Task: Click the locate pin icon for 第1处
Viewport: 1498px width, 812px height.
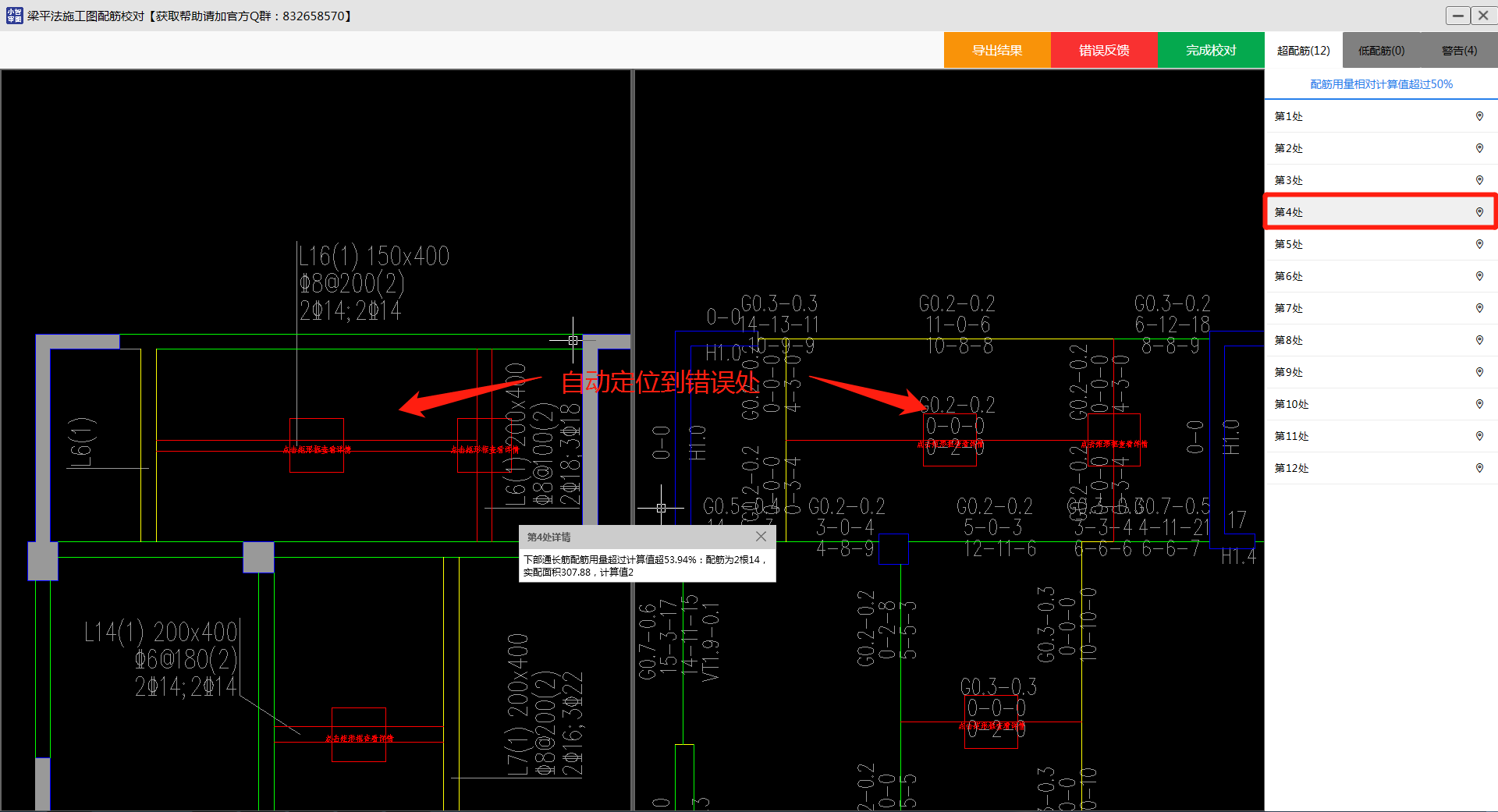Action: [x=1478, y=116]
